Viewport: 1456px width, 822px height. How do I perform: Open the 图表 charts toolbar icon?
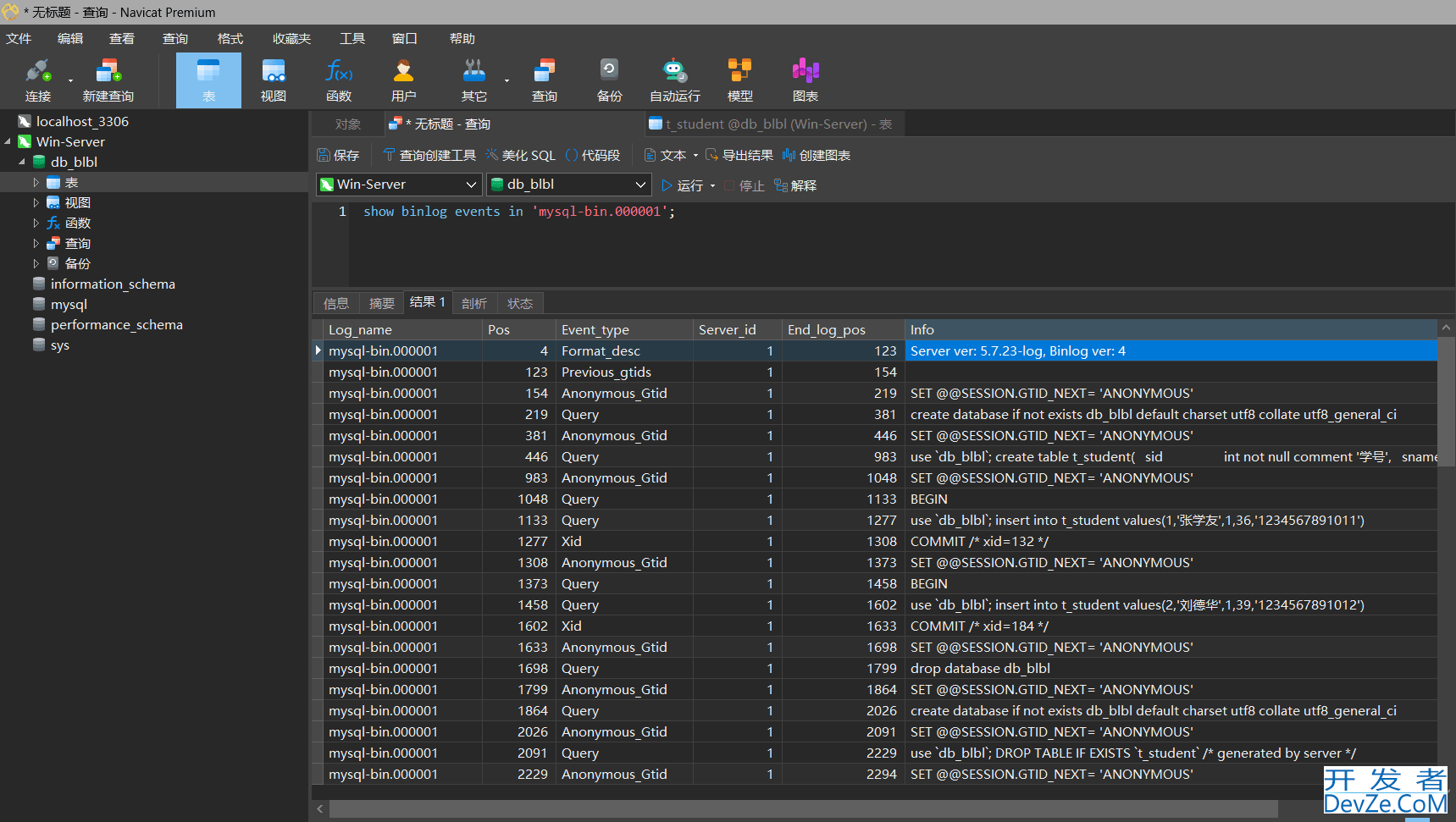(x=806, y=80)
